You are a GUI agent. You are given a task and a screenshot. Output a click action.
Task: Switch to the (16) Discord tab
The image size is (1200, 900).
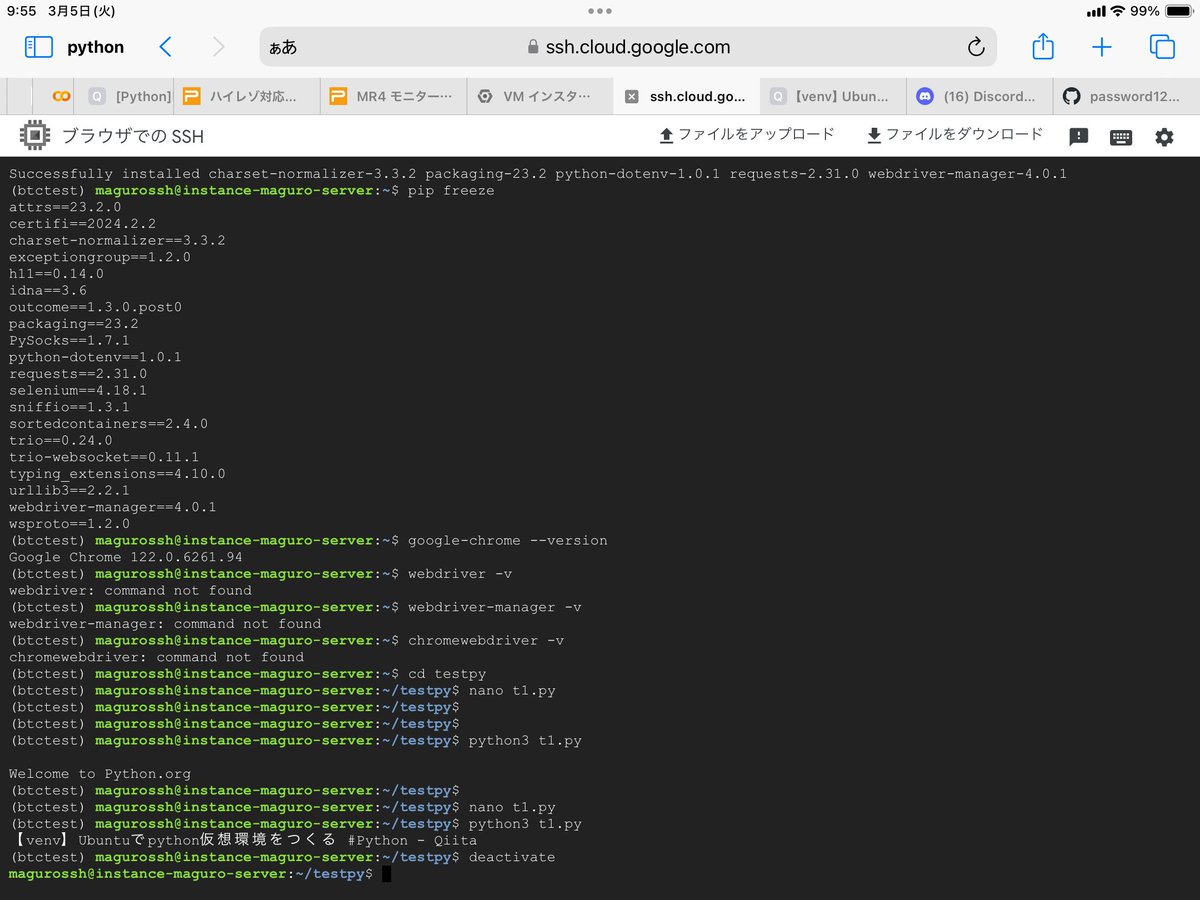pyautogui.click(x=979, y=97)
